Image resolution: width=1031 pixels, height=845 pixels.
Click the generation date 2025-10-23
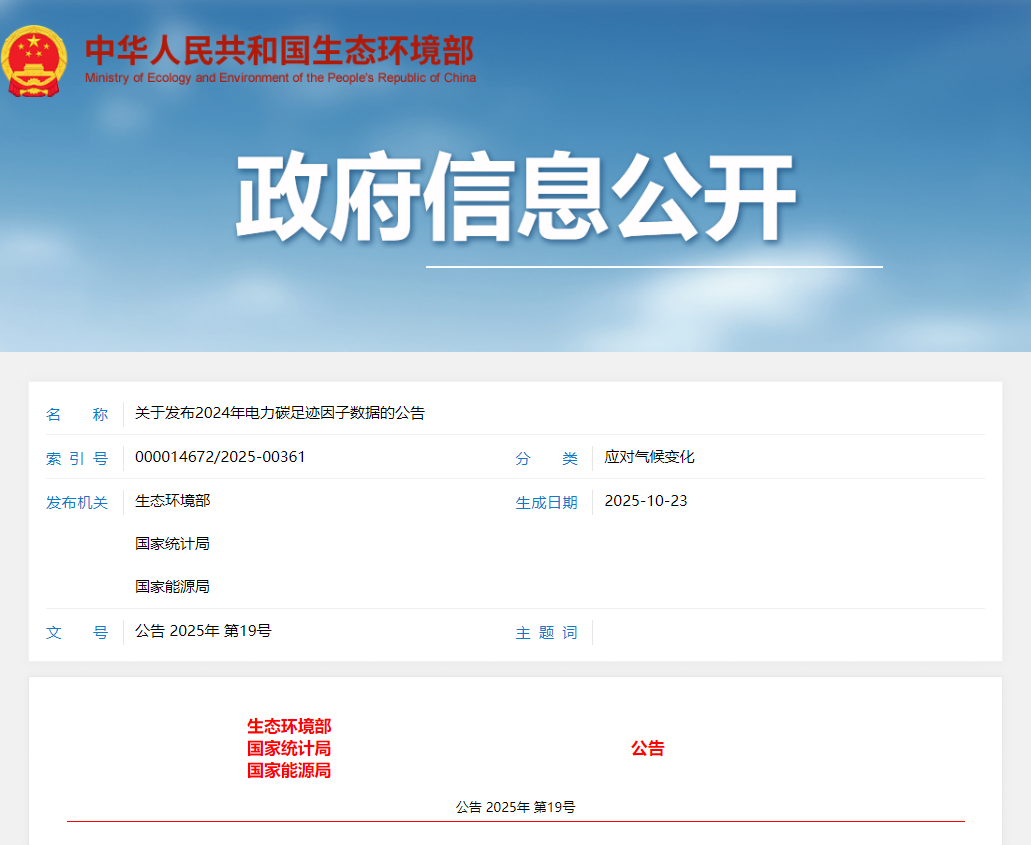[x=646, y=501]
